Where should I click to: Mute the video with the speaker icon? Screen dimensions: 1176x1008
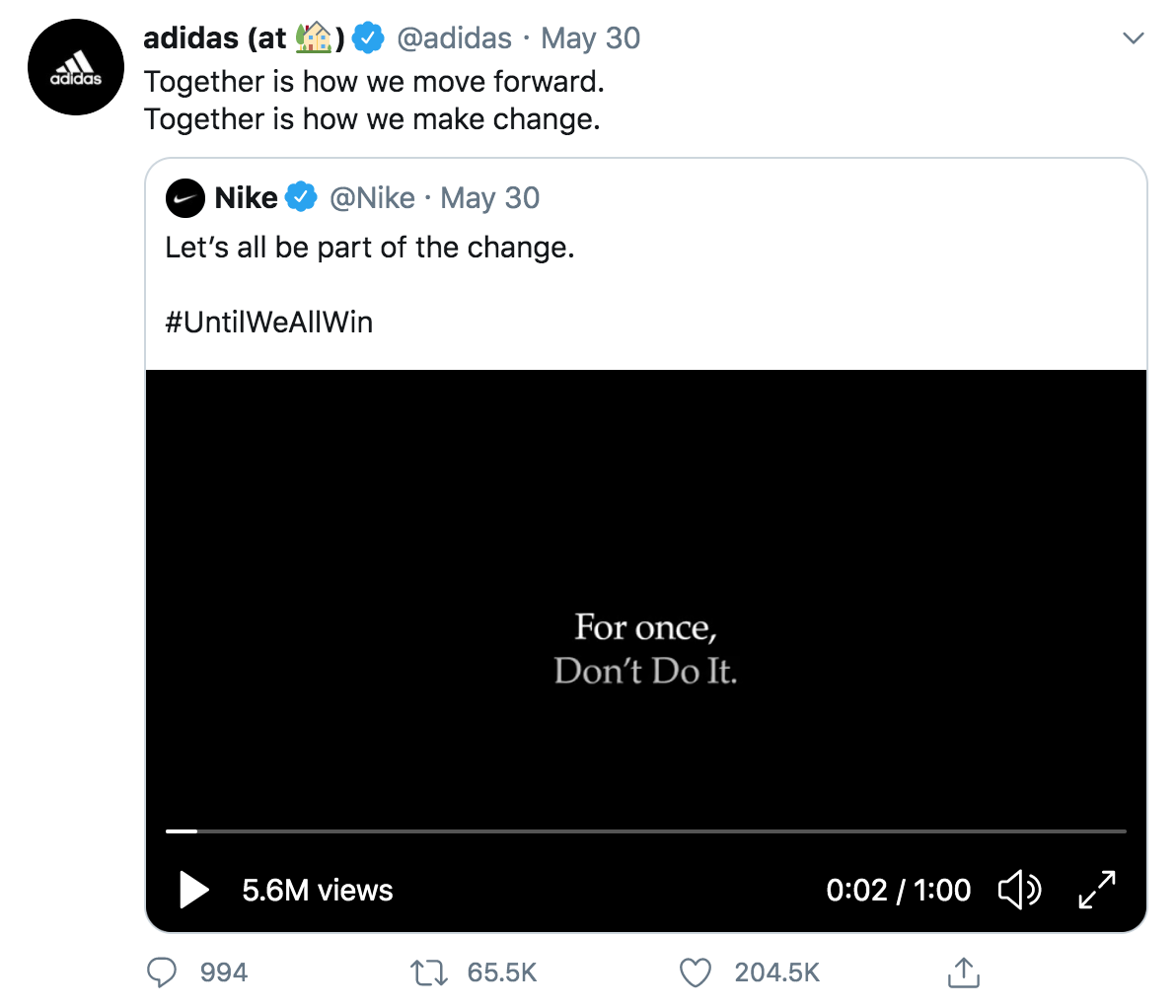tap(1019, 891)
